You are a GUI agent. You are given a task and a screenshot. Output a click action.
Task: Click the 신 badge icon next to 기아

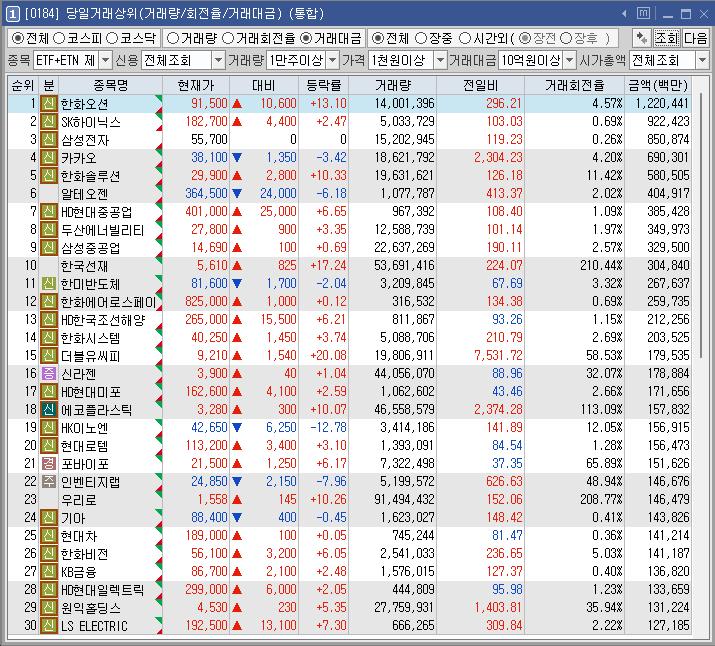(48, 517)
